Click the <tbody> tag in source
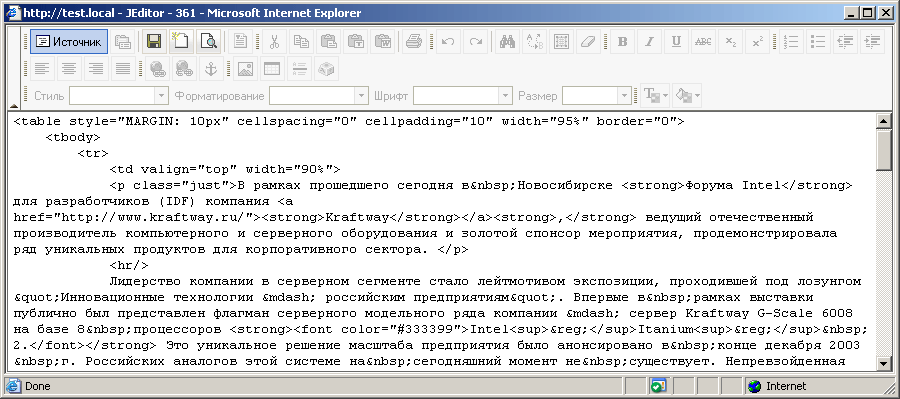 (x=73, y=137)
